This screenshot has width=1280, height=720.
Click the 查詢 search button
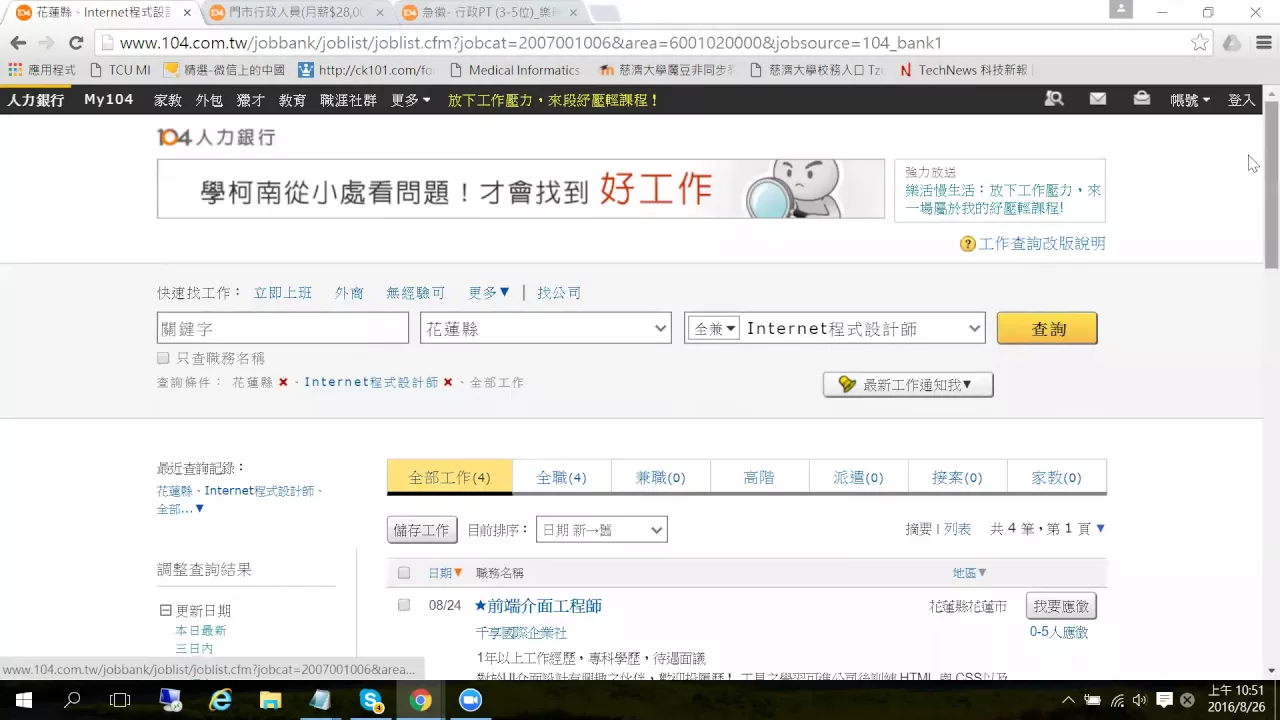1047,329
